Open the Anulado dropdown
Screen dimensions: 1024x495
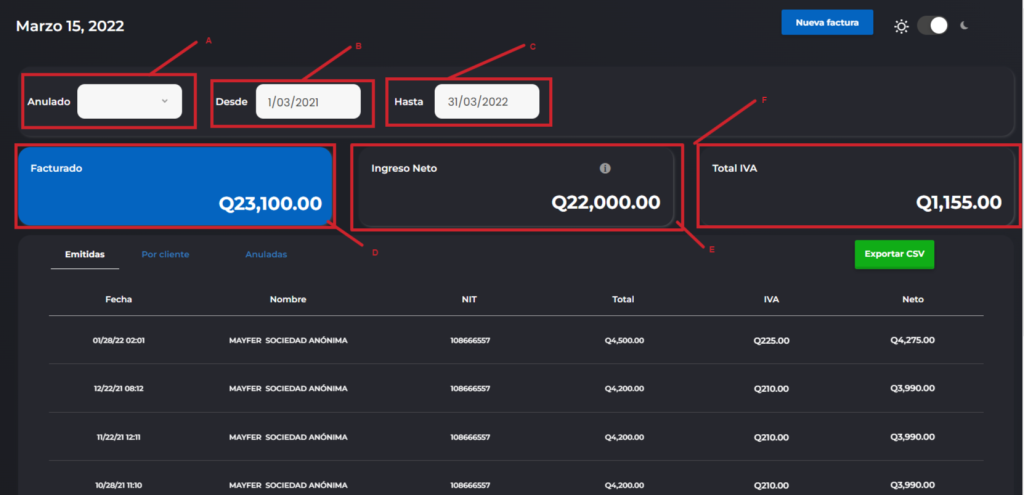pyautogui.click(x=130, y=101)
